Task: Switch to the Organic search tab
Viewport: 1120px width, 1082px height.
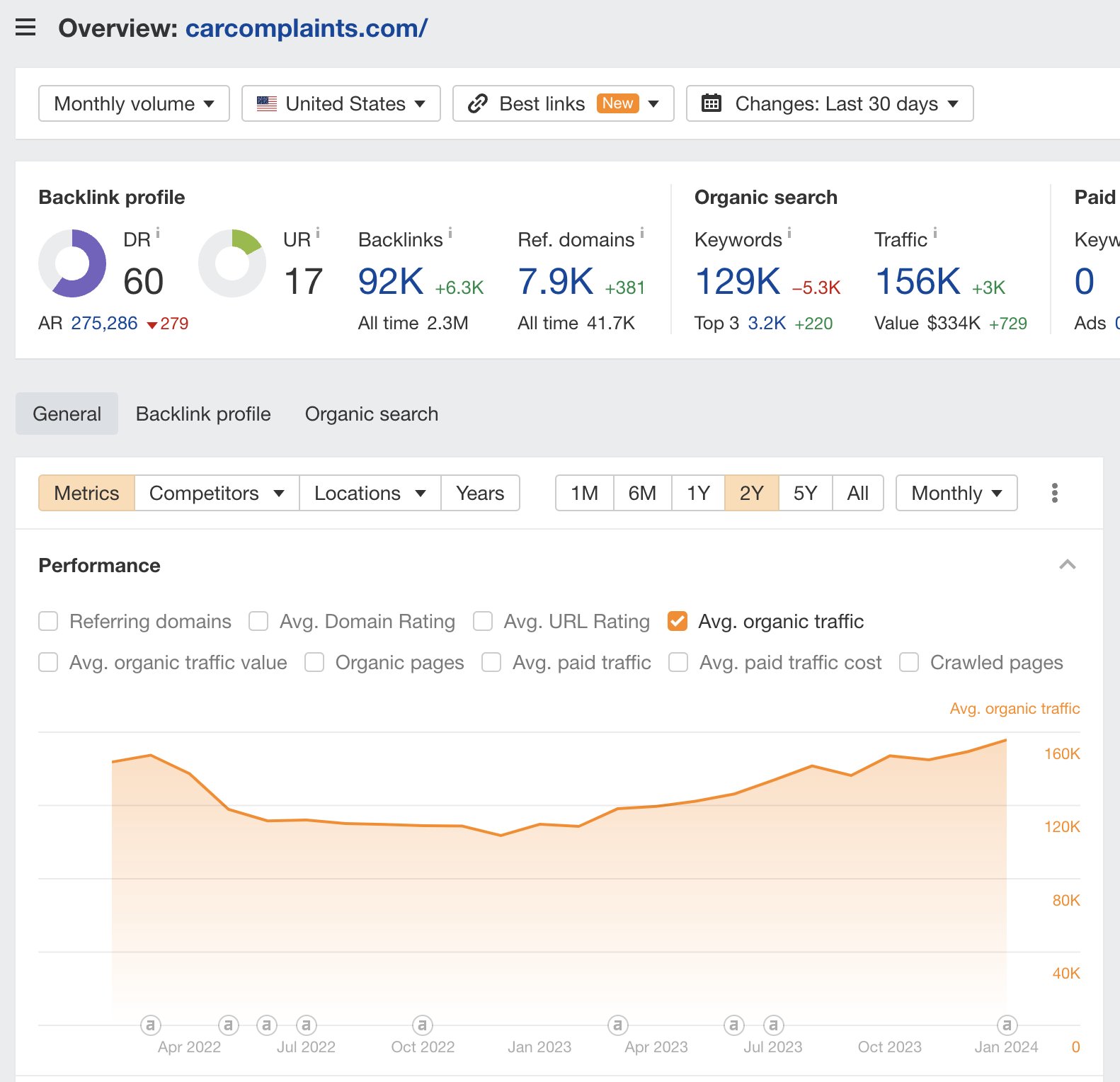Action: [x=372, y=414]
